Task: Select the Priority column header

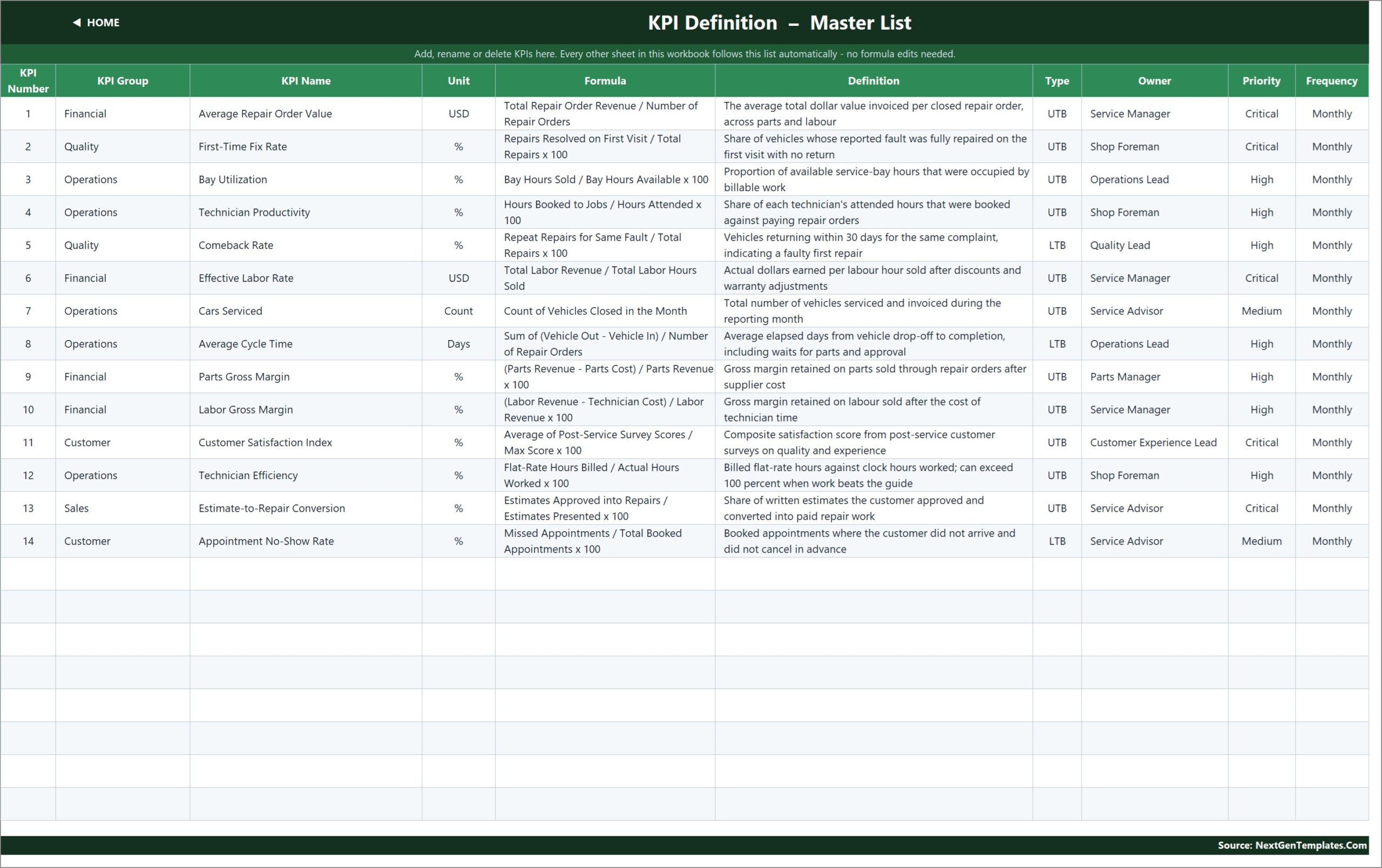Action: click(1262, 80)
